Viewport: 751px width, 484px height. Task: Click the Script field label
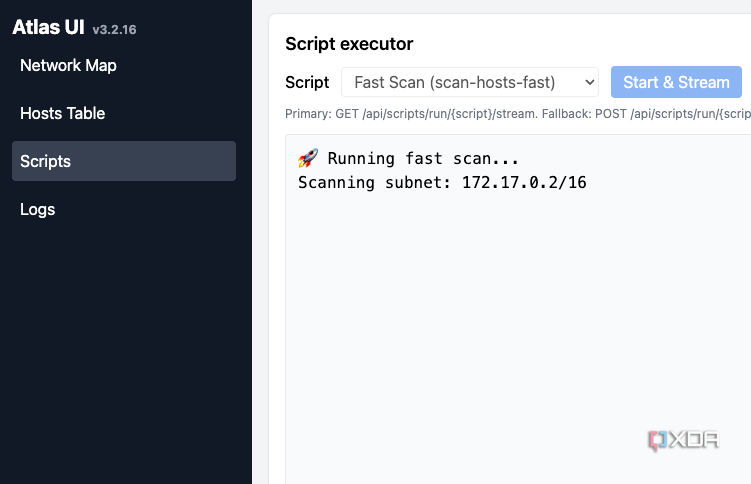click(x=307, y=82)
